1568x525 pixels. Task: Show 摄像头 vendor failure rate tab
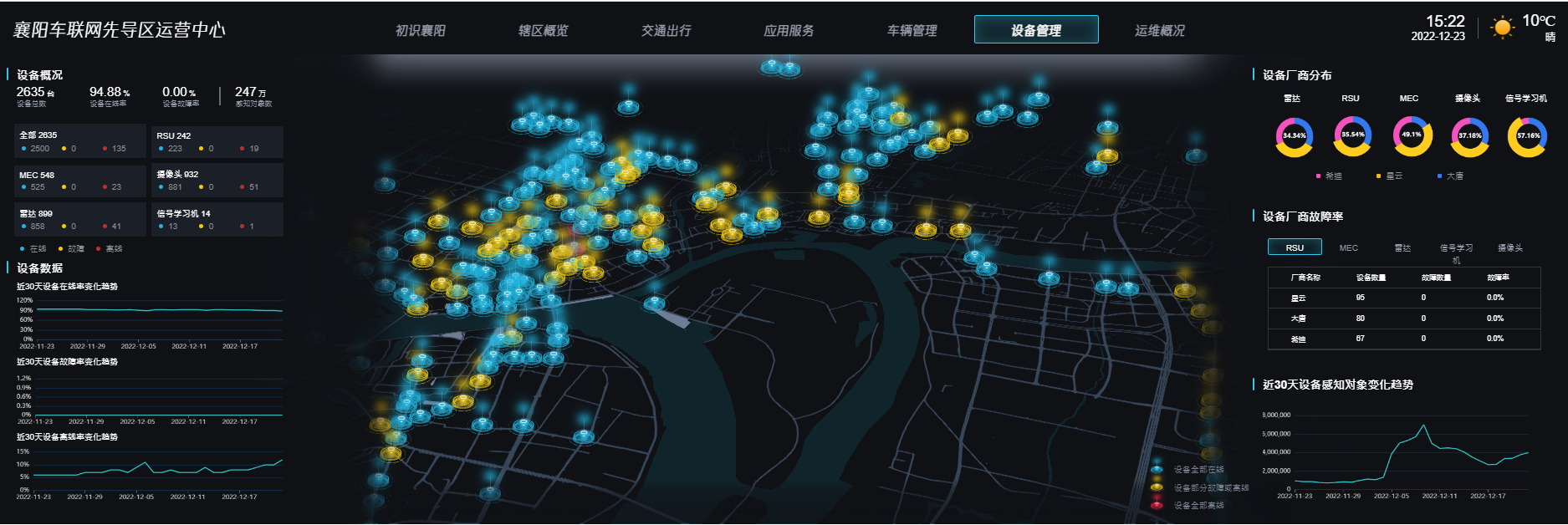[1509, 247]
